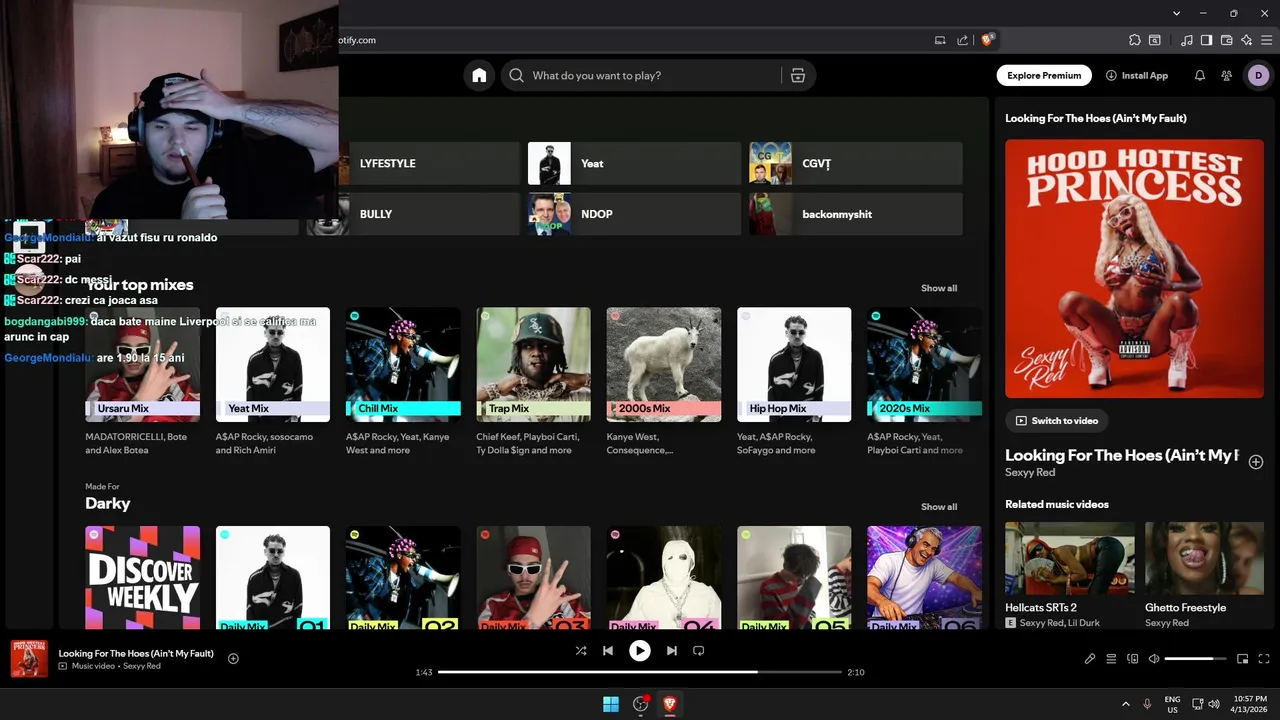The height and width of the screenshot is (720, 1280).
Task: Click Explore Premium button
Action: [x=1044, y=75]
